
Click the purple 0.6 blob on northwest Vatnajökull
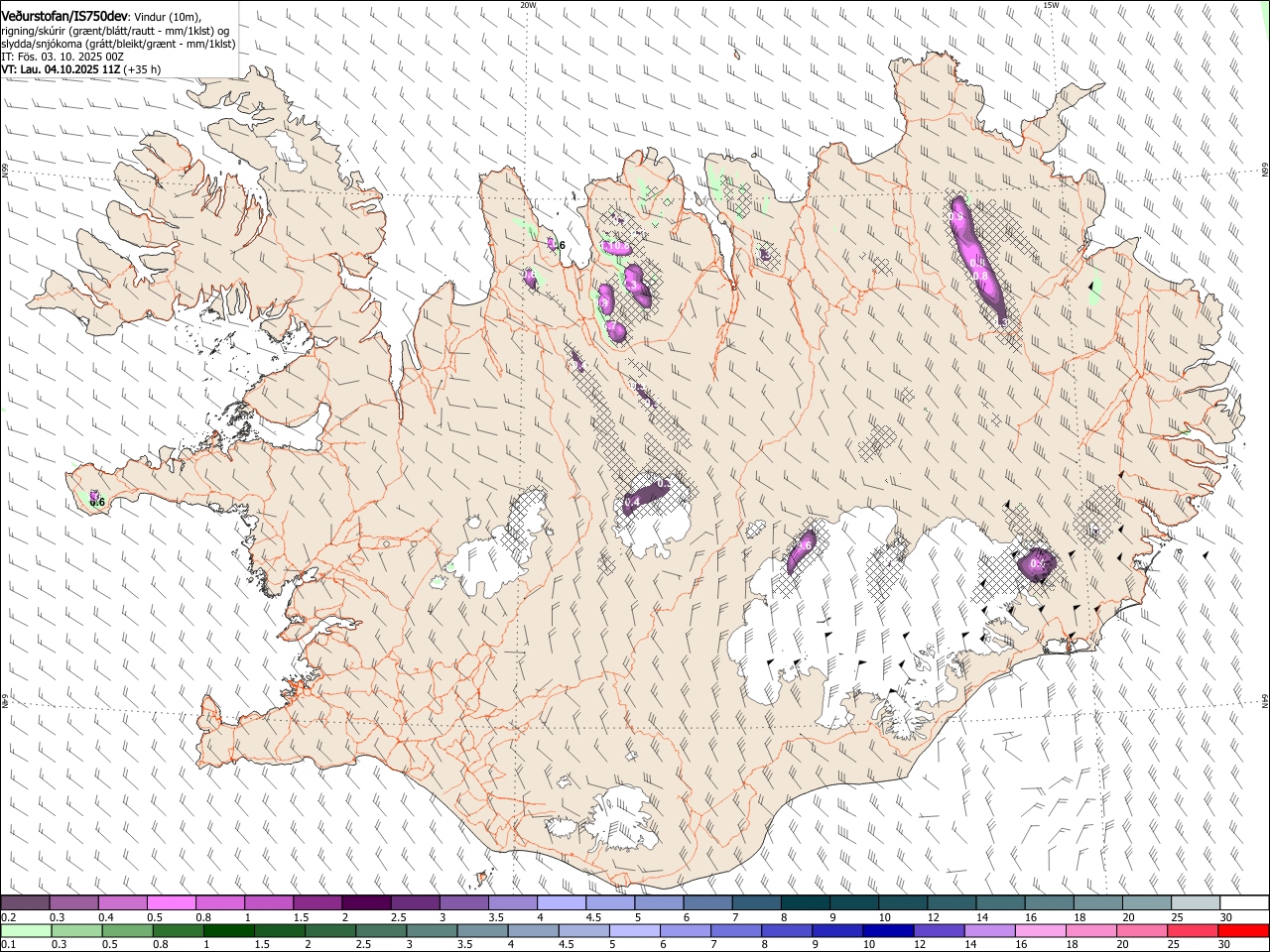click(802, 551)
